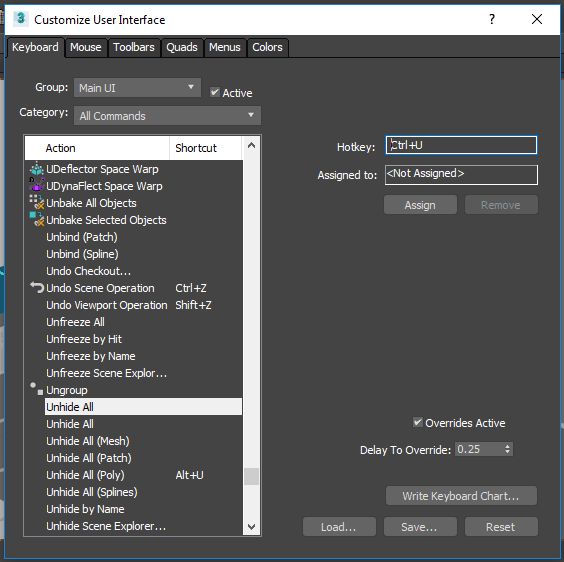Select the Unbake All Objects action
Viewport: 564px width, 562px height.
(x=91, y=203)
